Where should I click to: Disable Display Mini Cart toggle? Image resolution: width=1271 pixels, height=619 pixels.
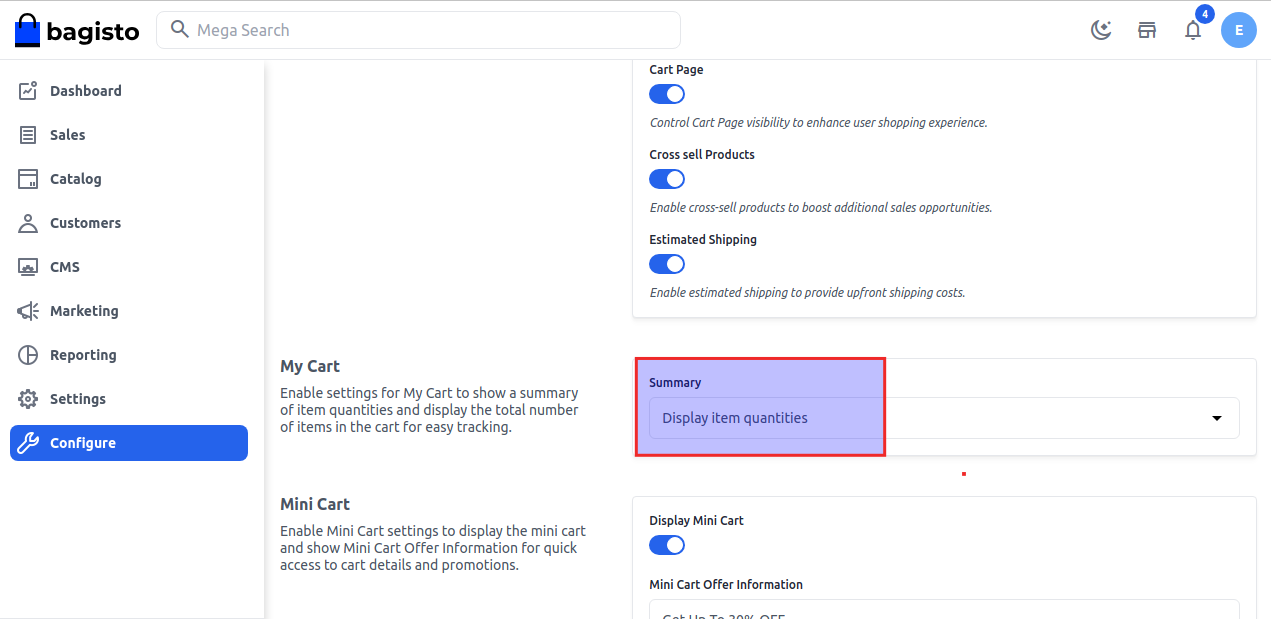click(x=667, y=545)
